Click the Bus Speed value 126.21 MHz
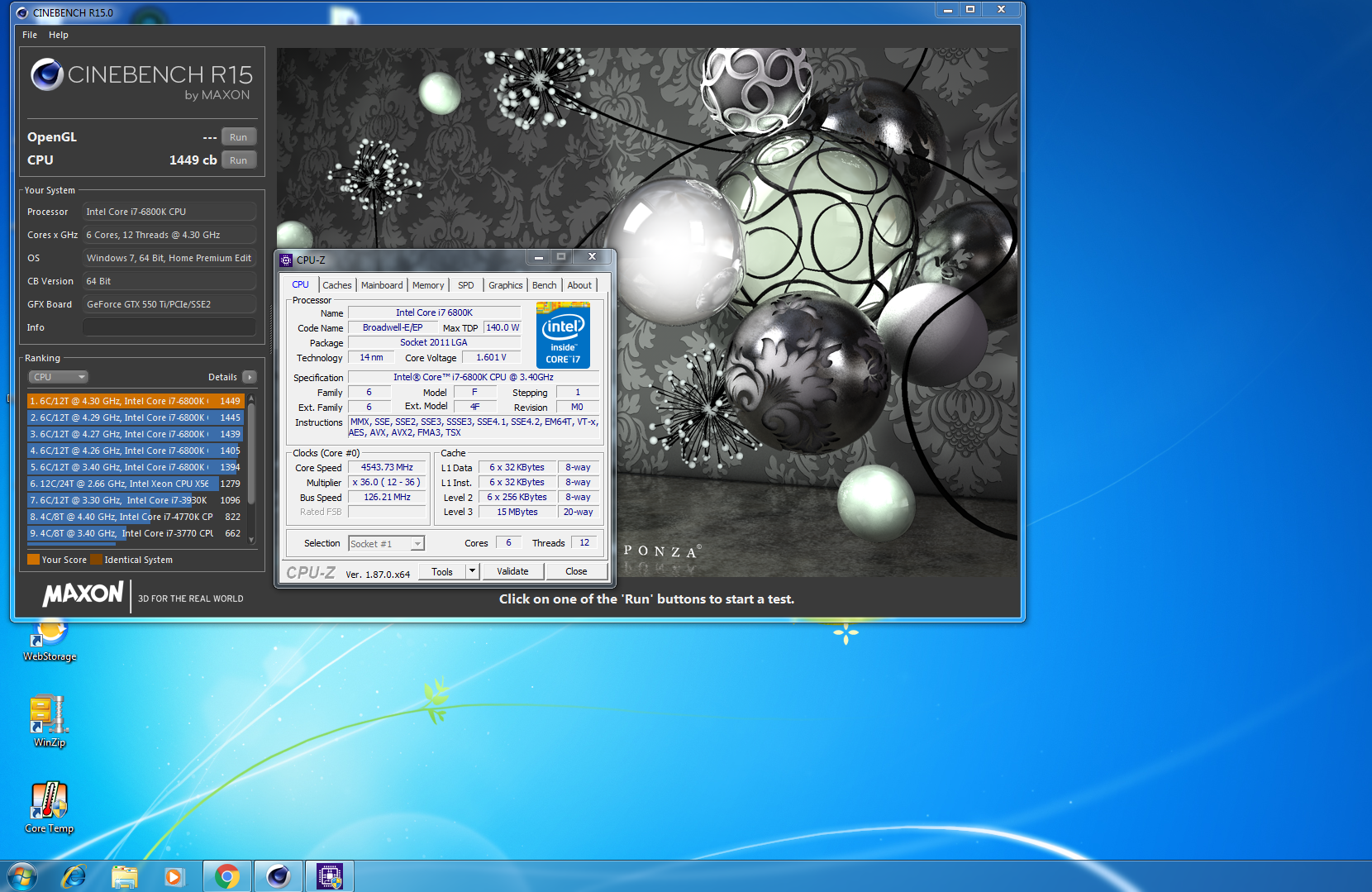 click(387, 497)
